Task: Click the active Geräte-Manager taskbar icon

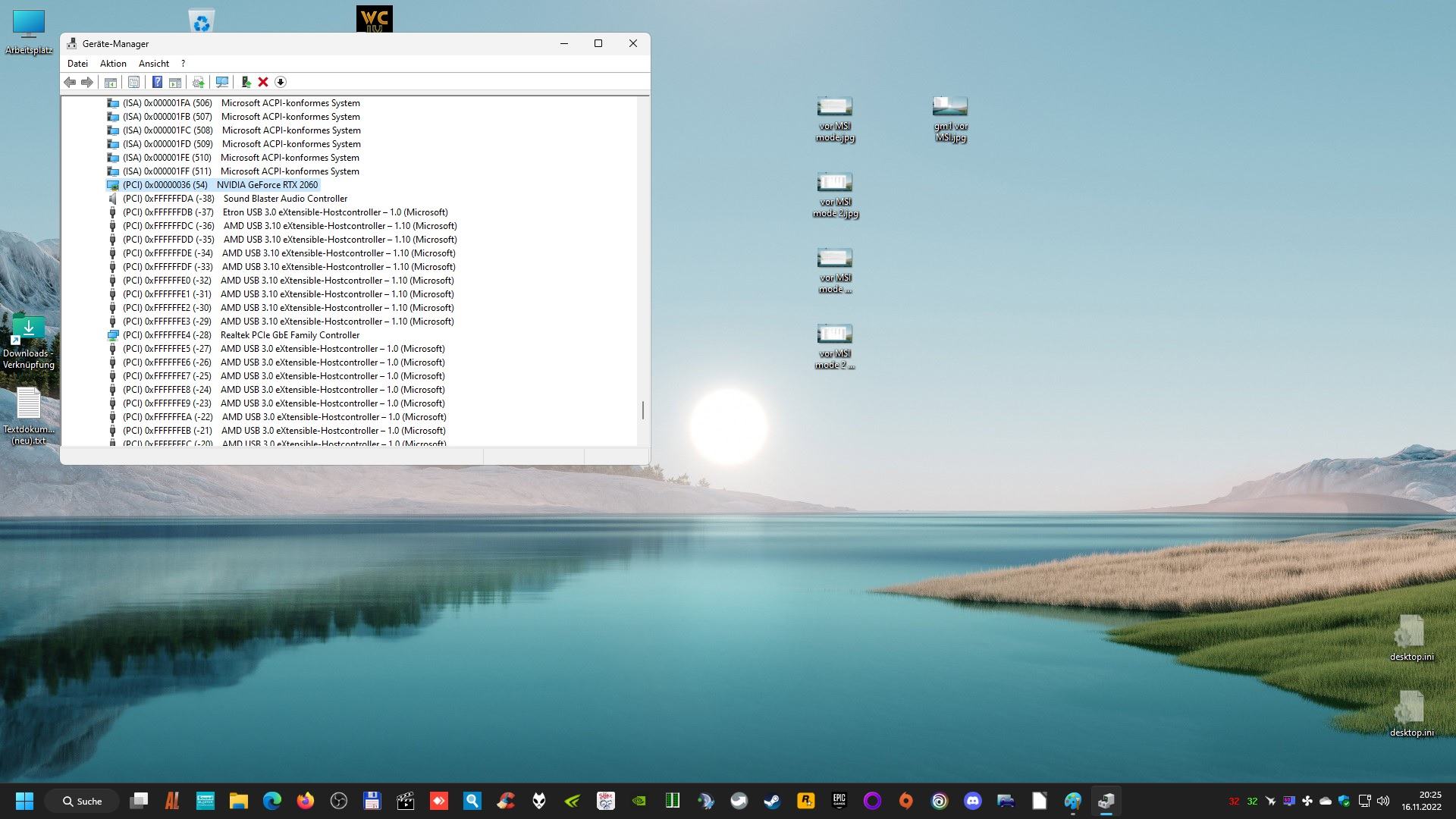Action: click(1106, 801)
